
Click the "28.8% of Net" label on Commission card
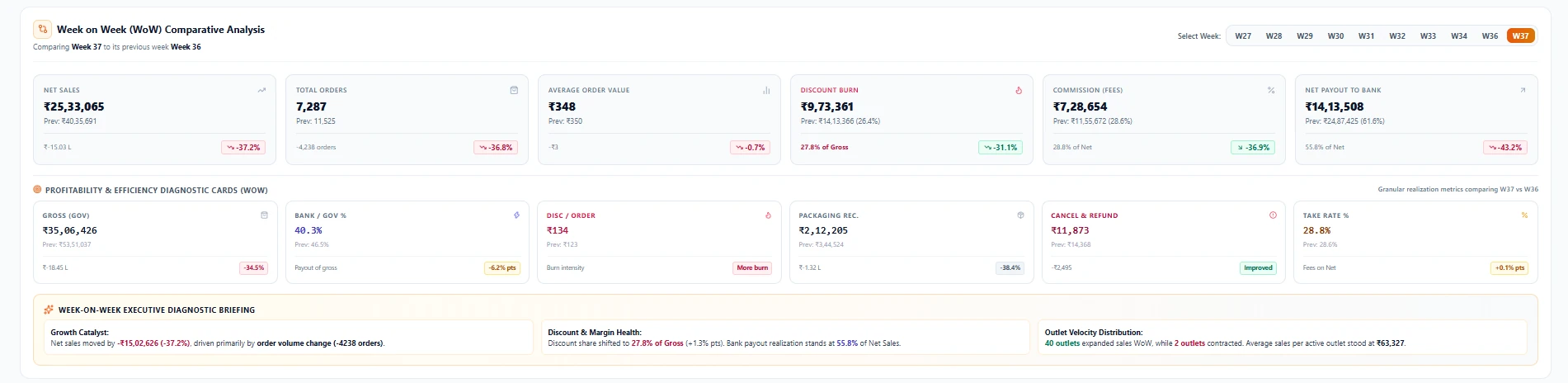click(x=1072, y=147)
